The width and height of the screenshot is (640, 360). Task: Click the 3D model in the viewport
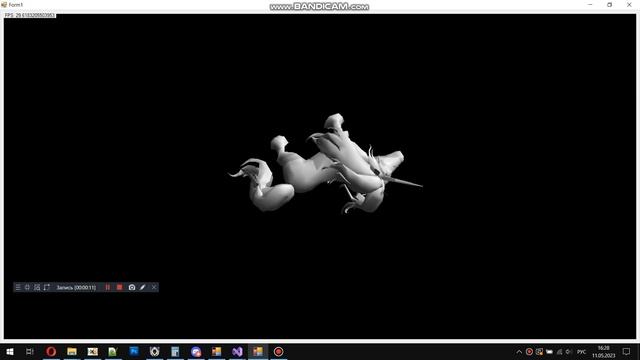(x=325, y=165)
